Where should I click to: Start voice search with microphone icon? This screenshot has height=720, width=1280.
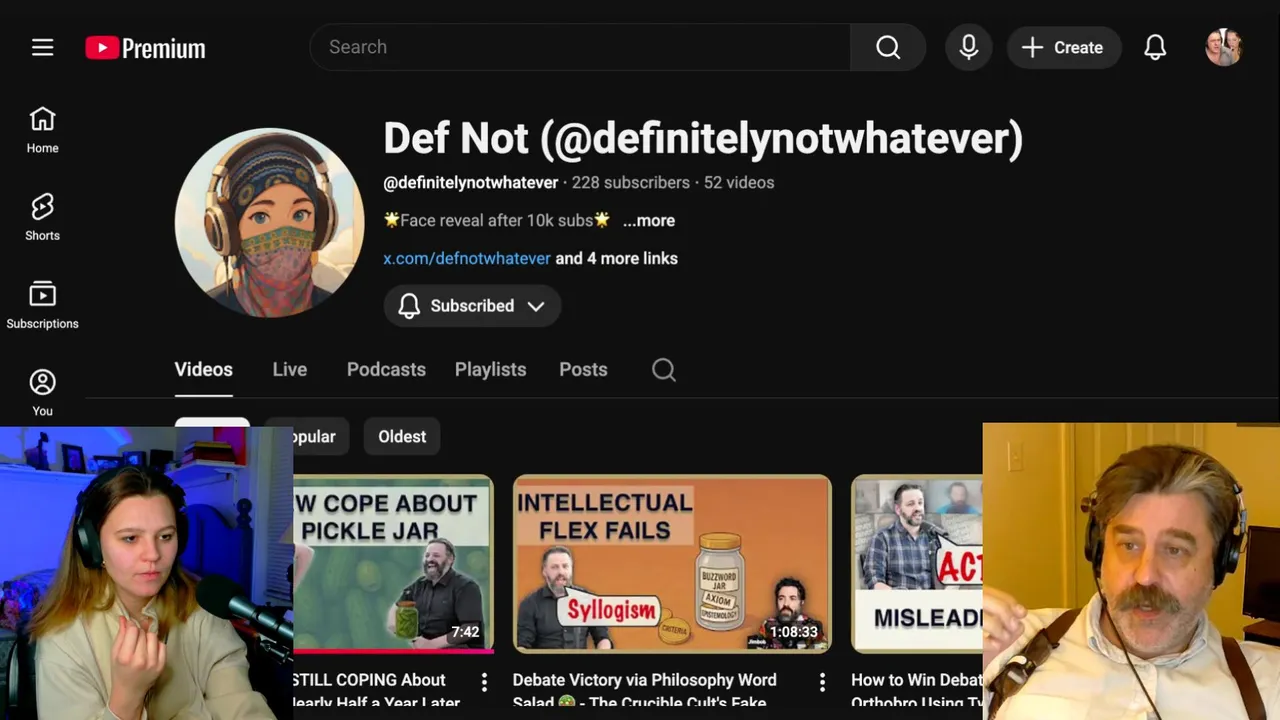point(968,47)
